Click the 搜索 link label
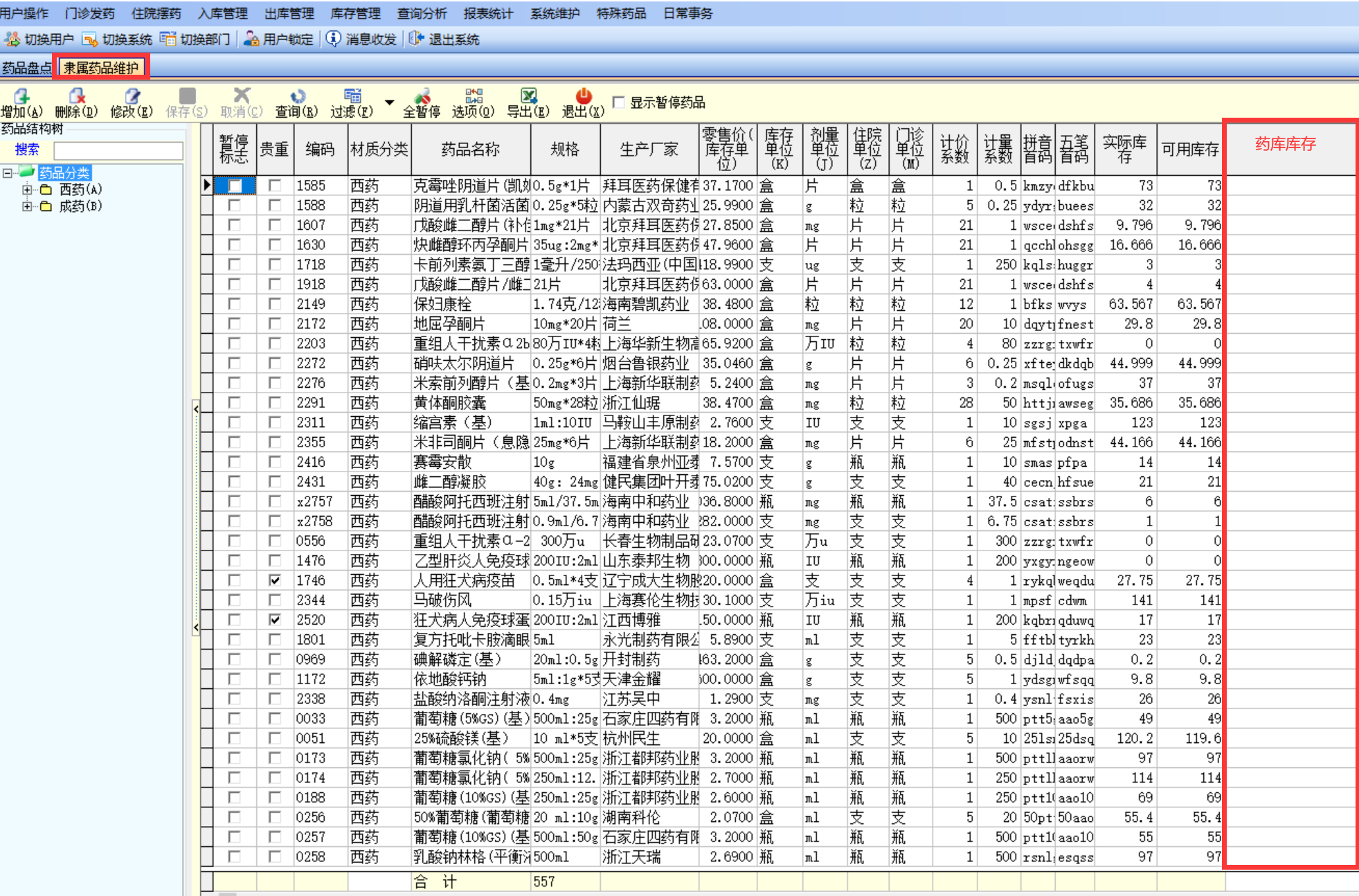This screenshot has height=896, width=1359. tap(27, 150)
